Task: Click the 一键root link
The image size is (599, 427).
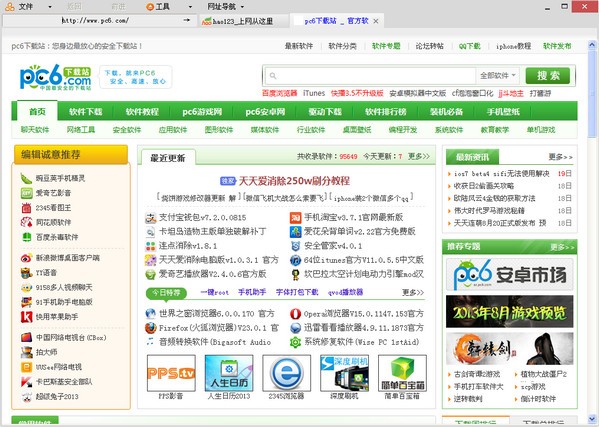Action: [x=214, y=293]
